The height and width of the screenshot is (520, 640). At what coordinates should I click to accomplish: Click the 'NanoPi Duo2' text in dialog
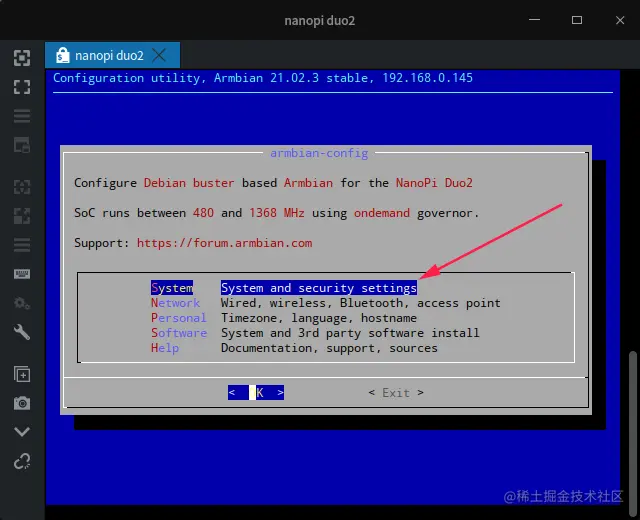434,183
